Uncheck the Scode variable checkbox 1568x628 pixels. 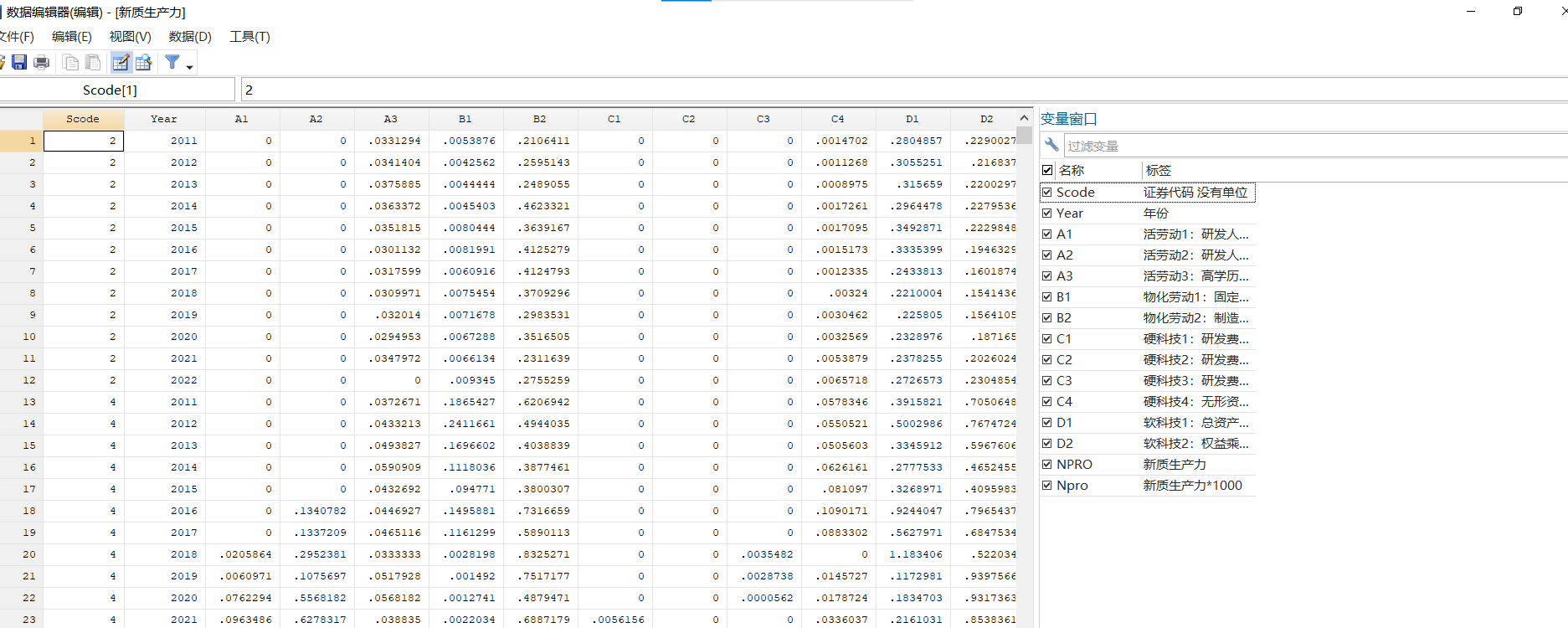point(1046,192)
